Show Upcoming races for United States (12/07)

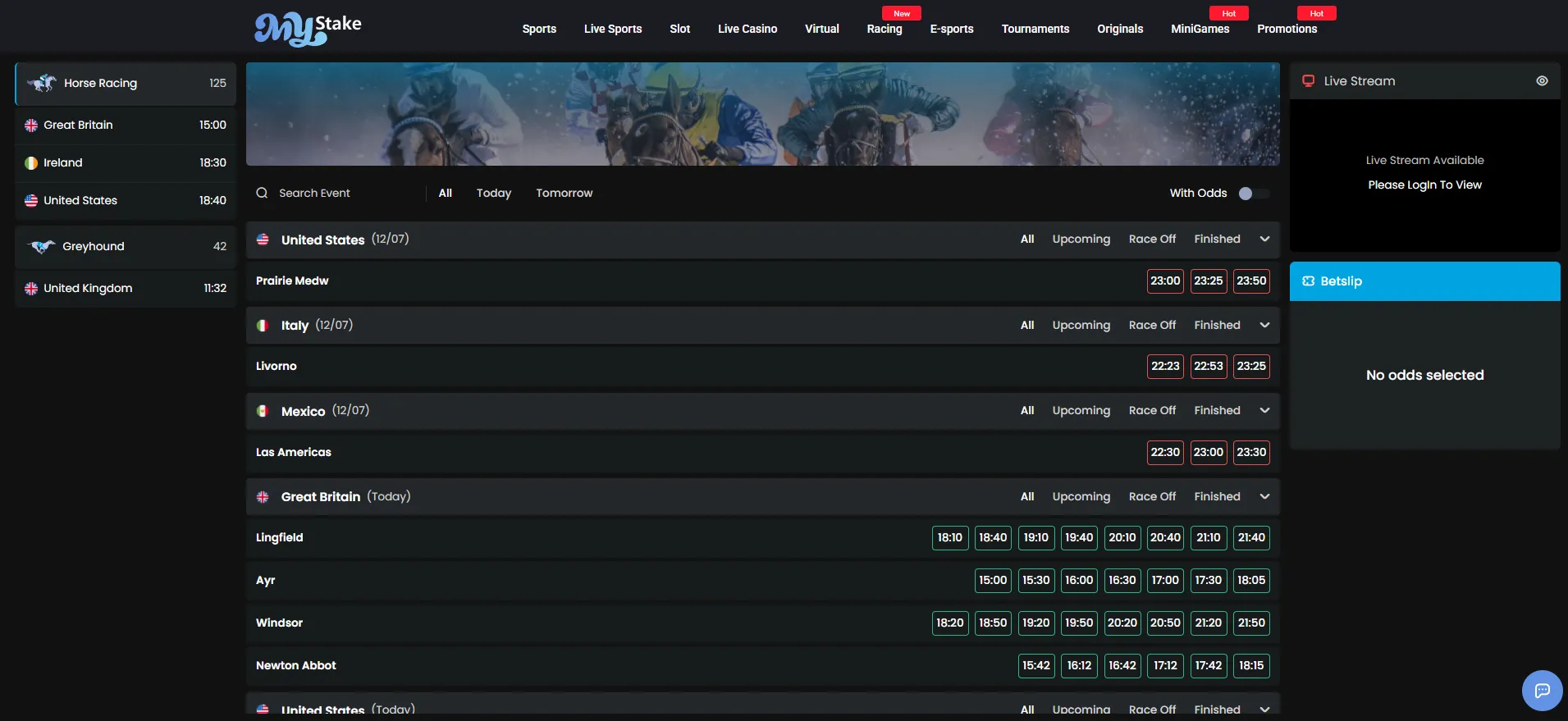click(1081, 240)
